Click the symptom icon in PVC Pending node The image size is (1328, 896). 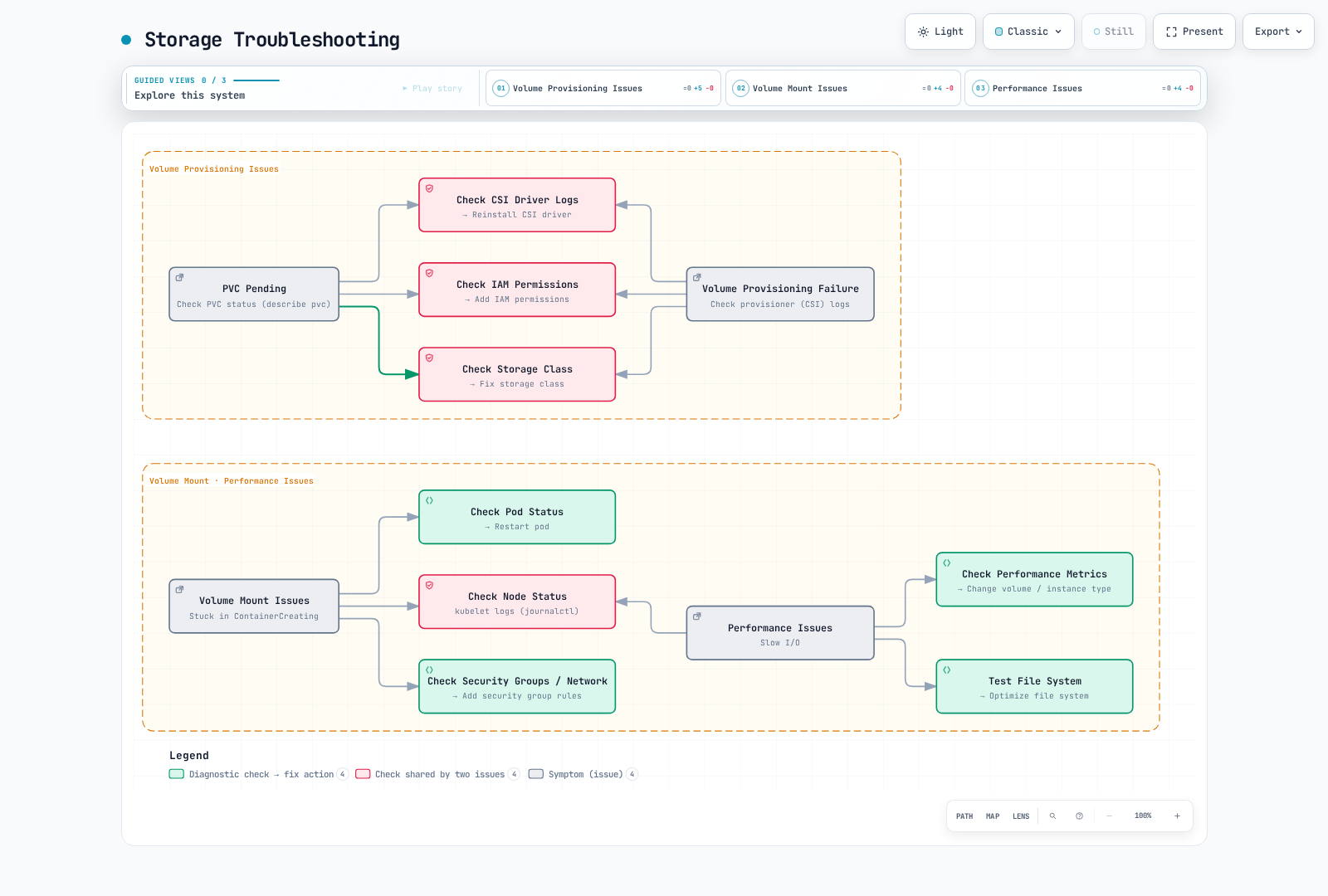coord(179,278)
